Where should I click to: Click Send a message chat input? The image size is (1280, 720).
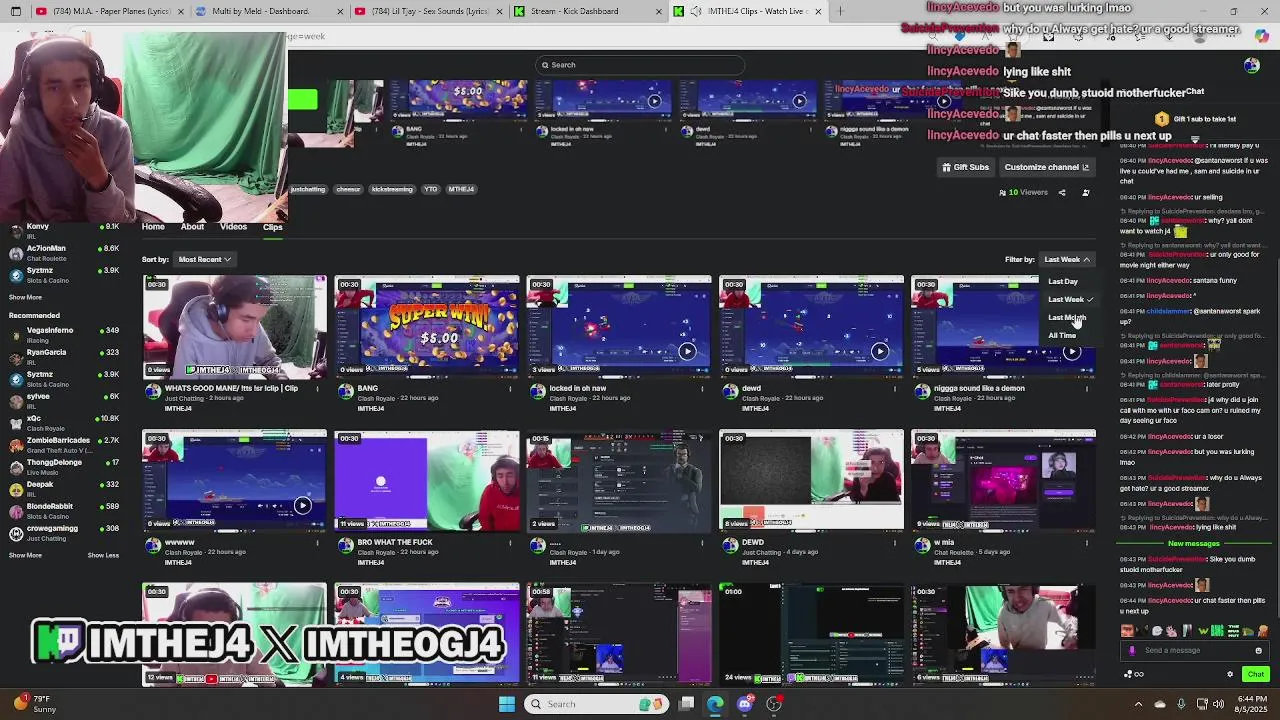[1195, 650]
